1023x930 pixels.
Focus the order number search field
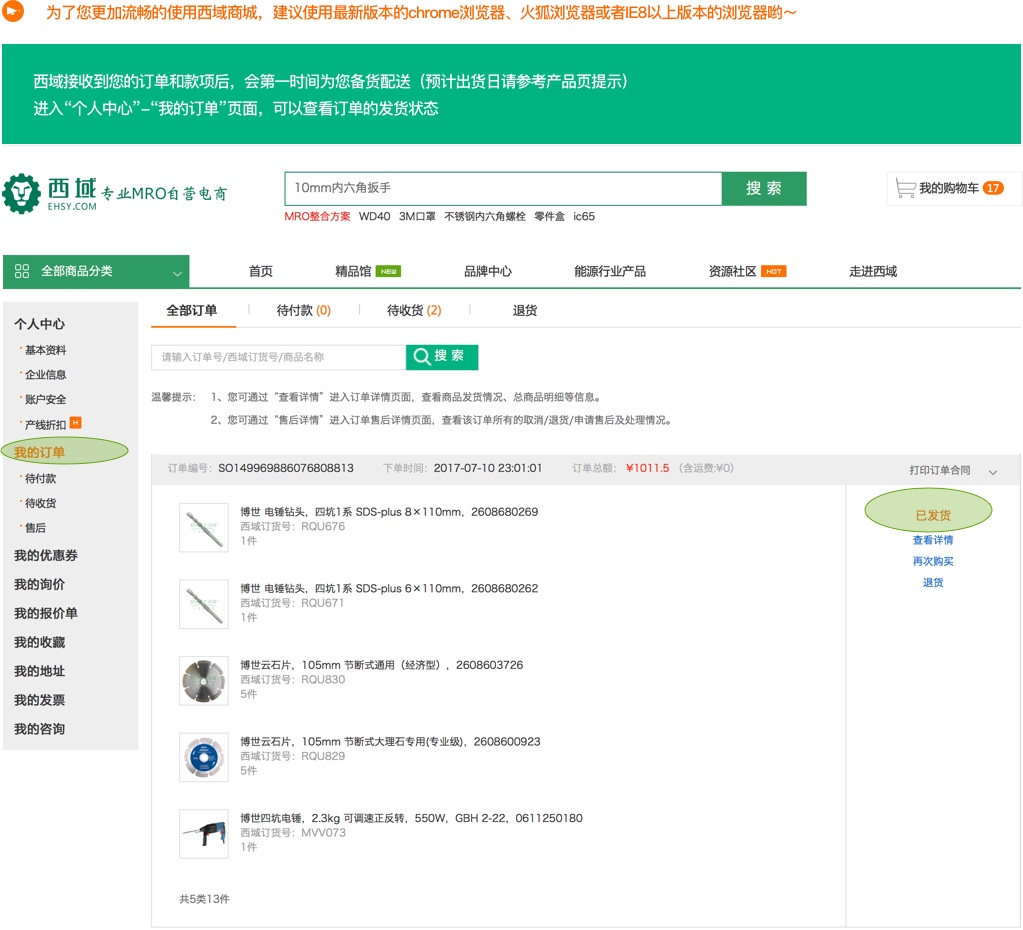(x=278, y=357)
